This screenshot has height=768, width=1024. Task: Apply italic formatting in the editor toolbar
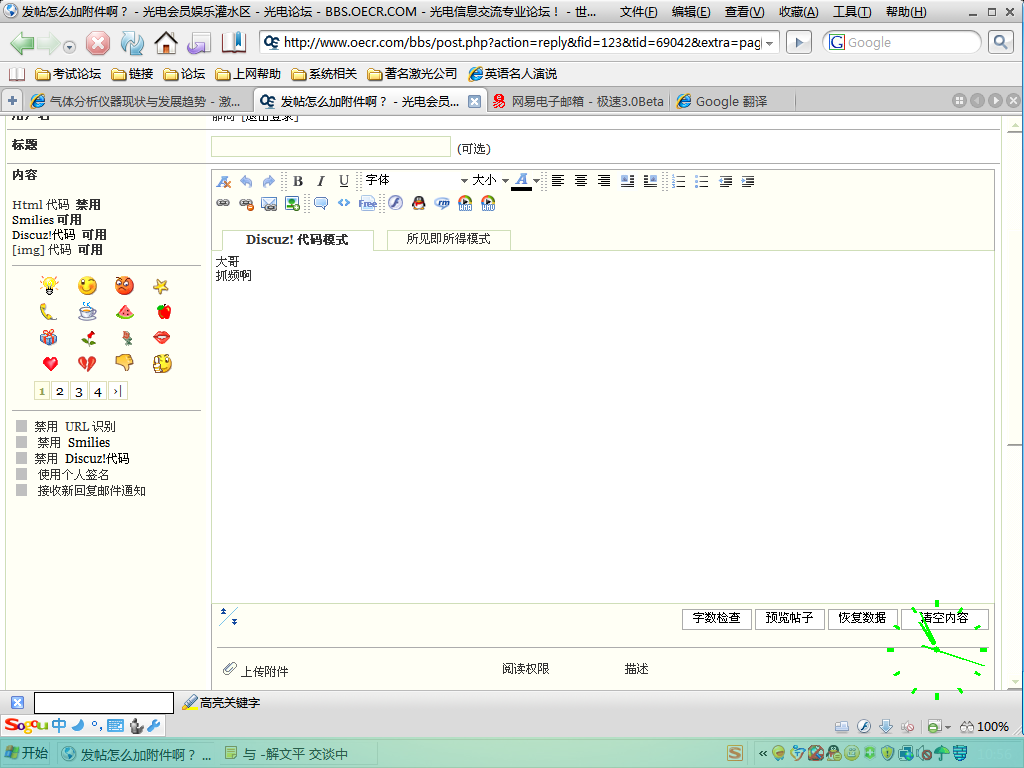321,181
